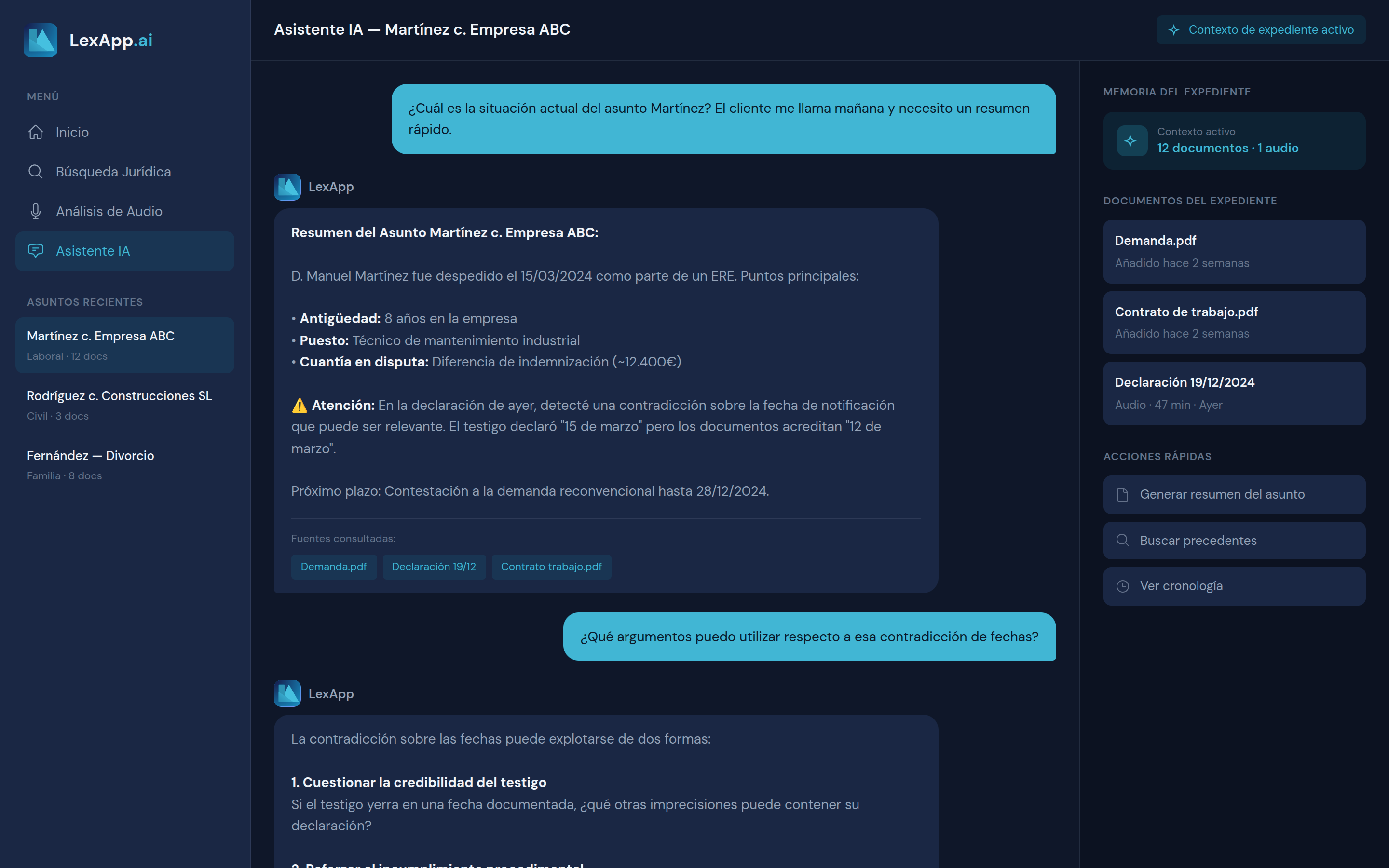Open the Demanda.pdf source chip
Image resolution: width=1389 pixels, height=868 pixels.
click(x=333, y=567)
